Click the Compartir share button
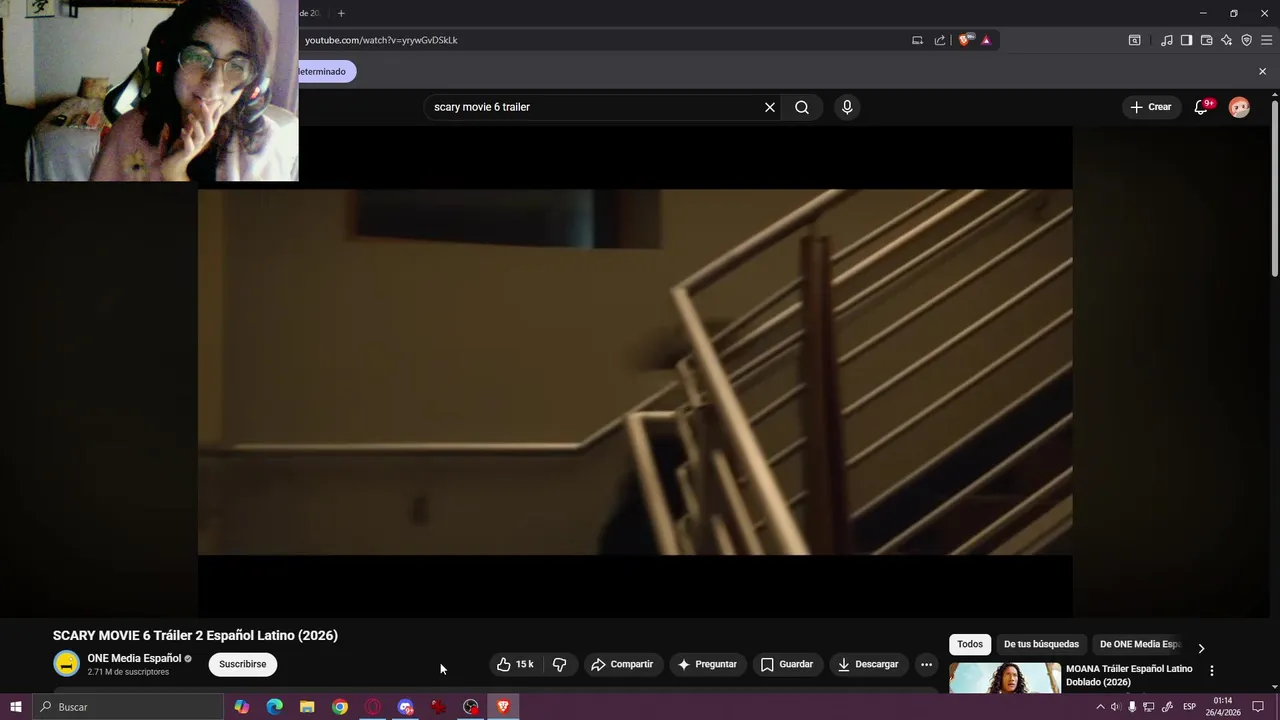The image size is (1280, 720). pyautogui.click(x=622, y=664)
